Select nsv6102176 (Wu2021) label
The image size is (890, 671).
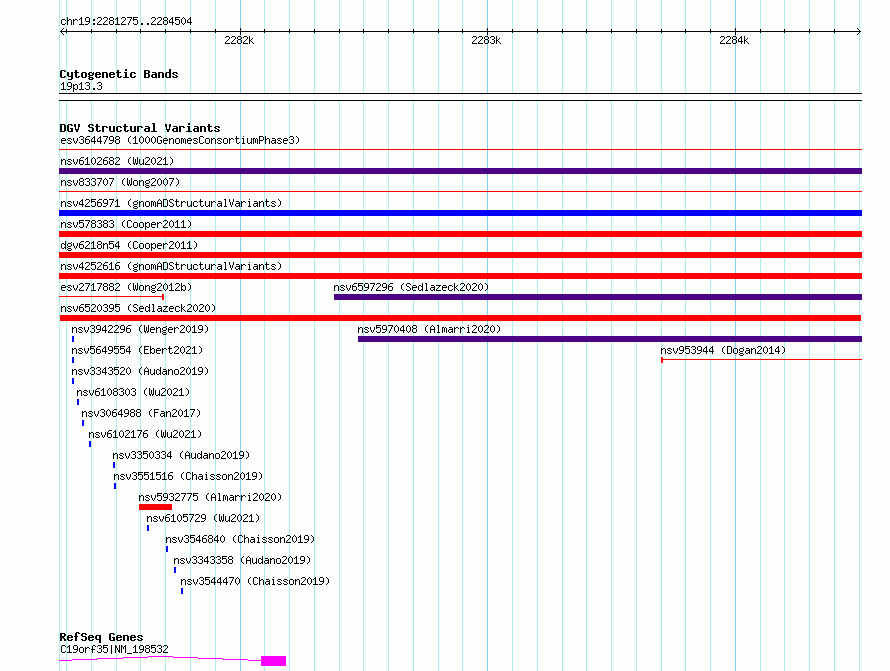(x=145, y=434)
